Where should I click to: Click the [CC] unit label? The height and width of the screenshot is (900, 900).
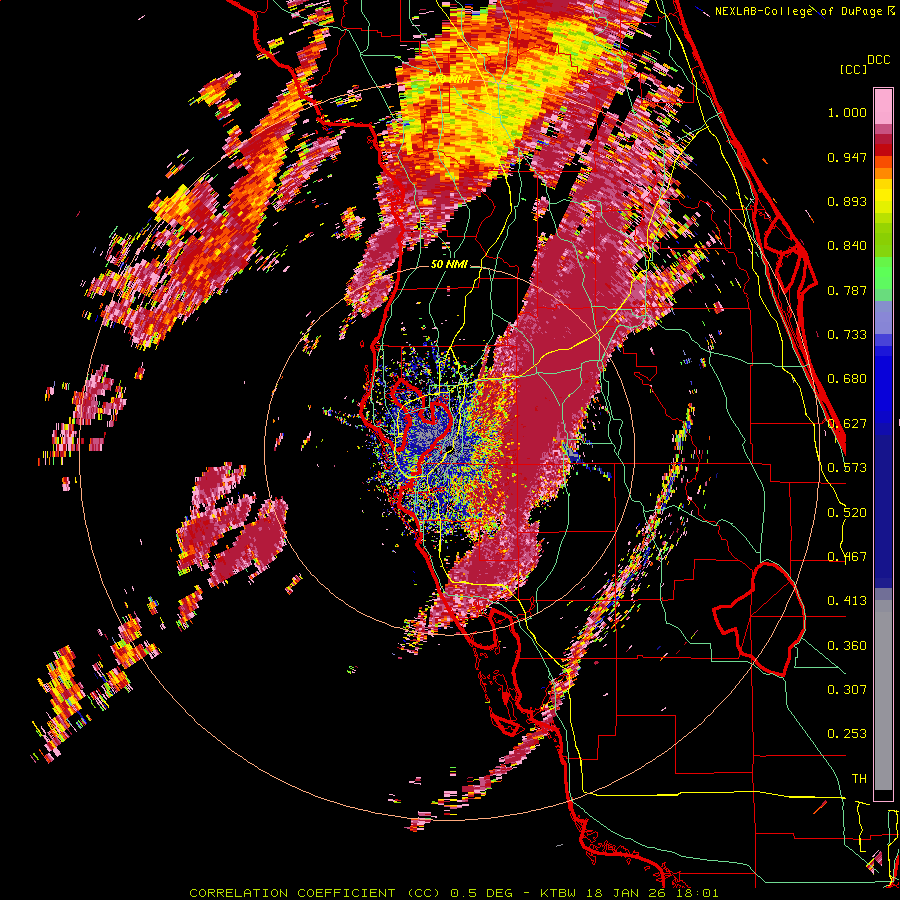click(x=853, y=69)
